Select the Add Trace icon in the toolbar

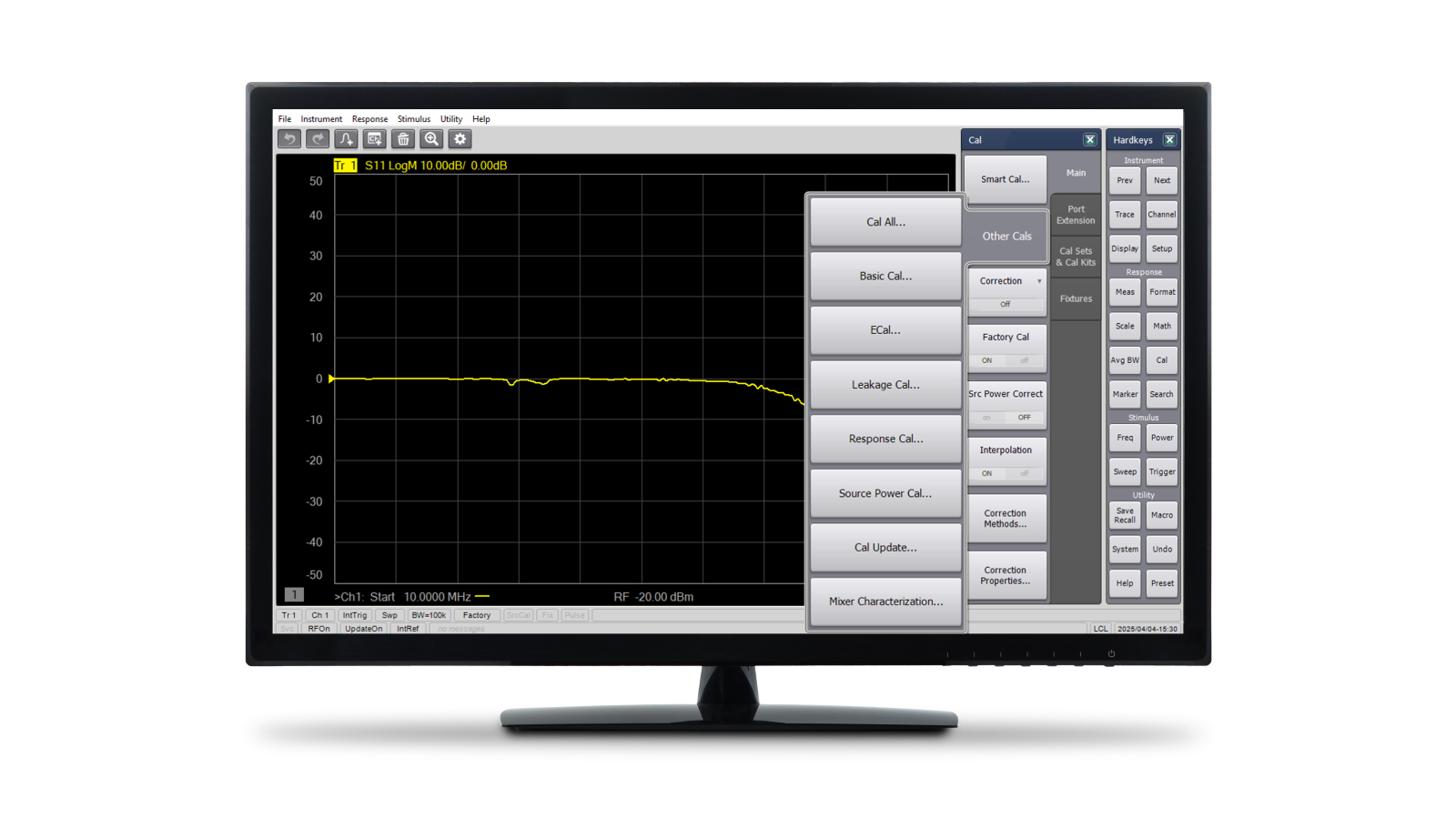pos(346,138)
